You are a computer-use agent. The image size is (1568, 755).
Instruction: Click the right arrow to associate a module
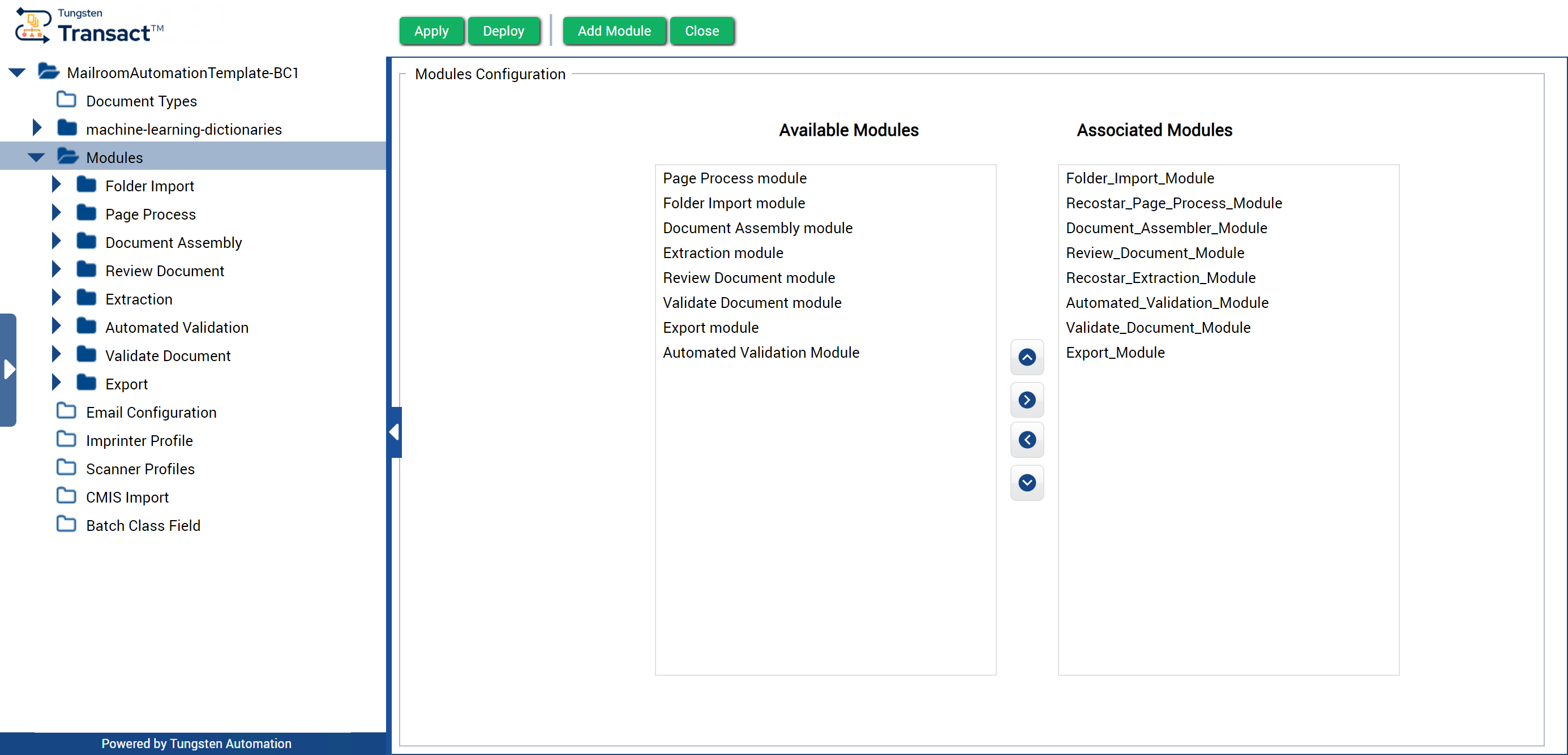point(1027,400)
